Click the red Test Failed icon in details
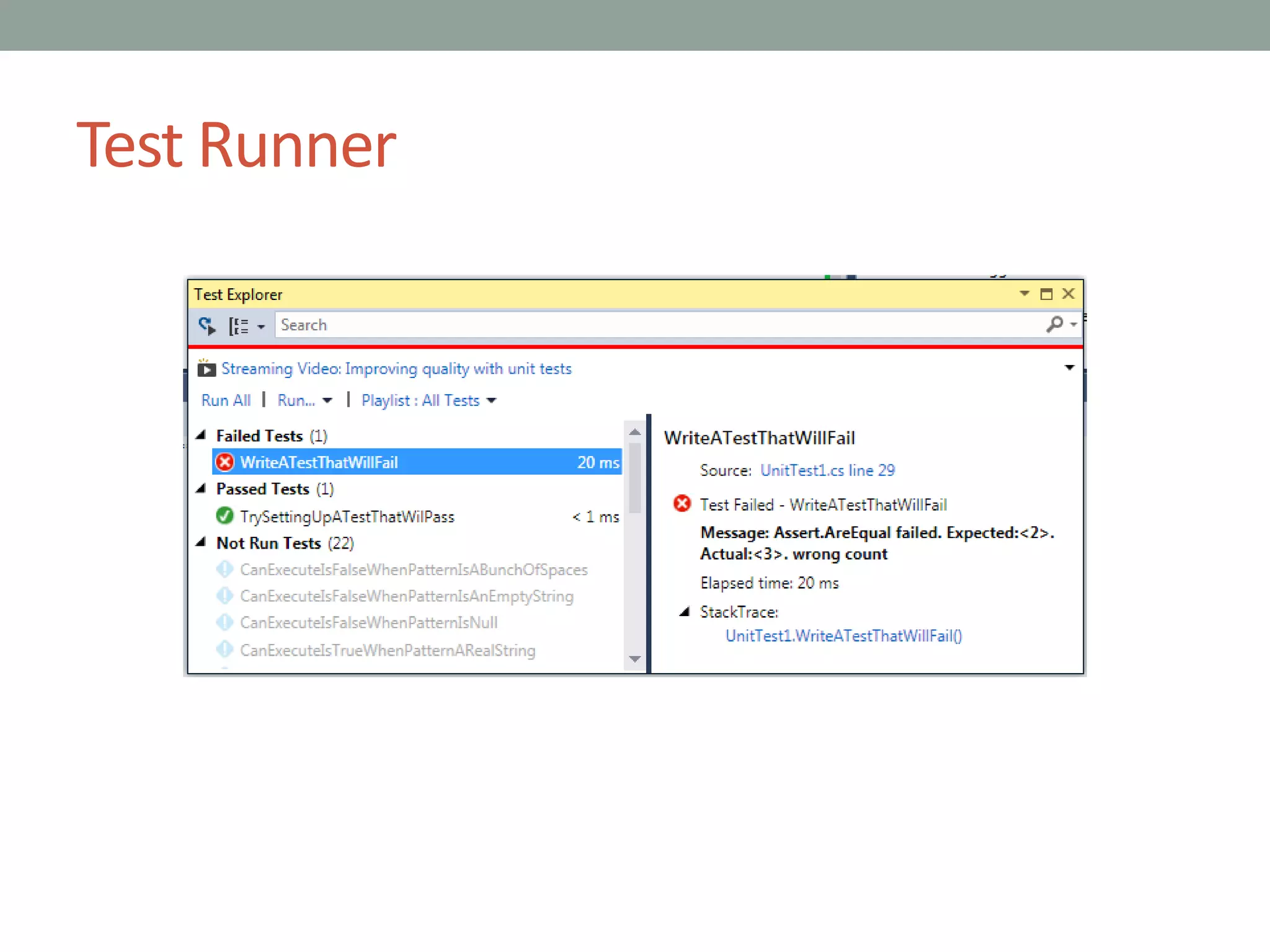1270x952 pixels. (x=682, y=503)
